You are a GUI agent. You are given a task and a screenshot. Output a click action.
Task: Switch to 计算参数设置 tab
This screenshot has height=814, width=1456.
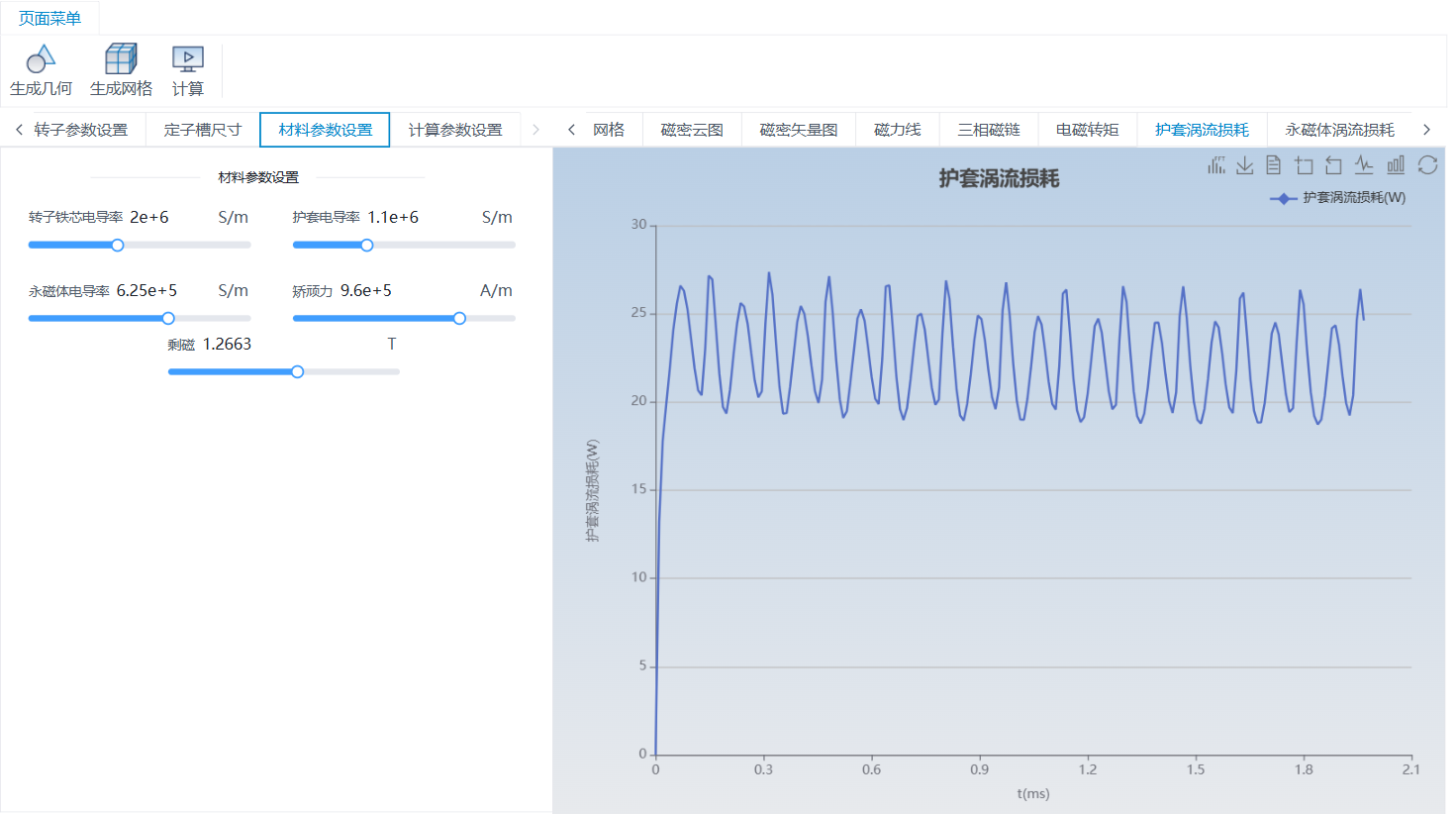click(x=455, y=130)
